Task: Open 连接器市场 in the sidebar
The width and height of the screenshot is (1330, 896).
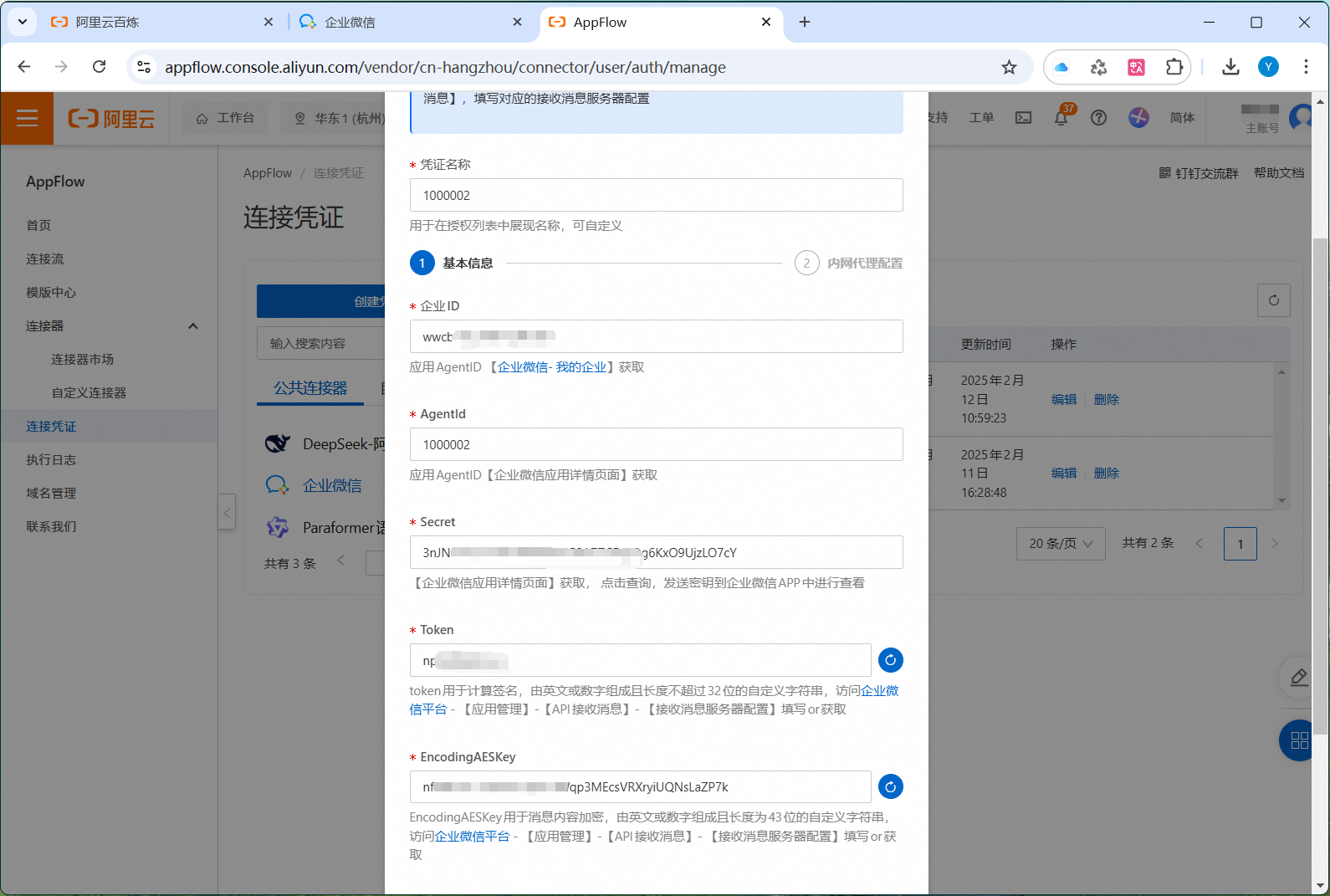Action: 83,360
